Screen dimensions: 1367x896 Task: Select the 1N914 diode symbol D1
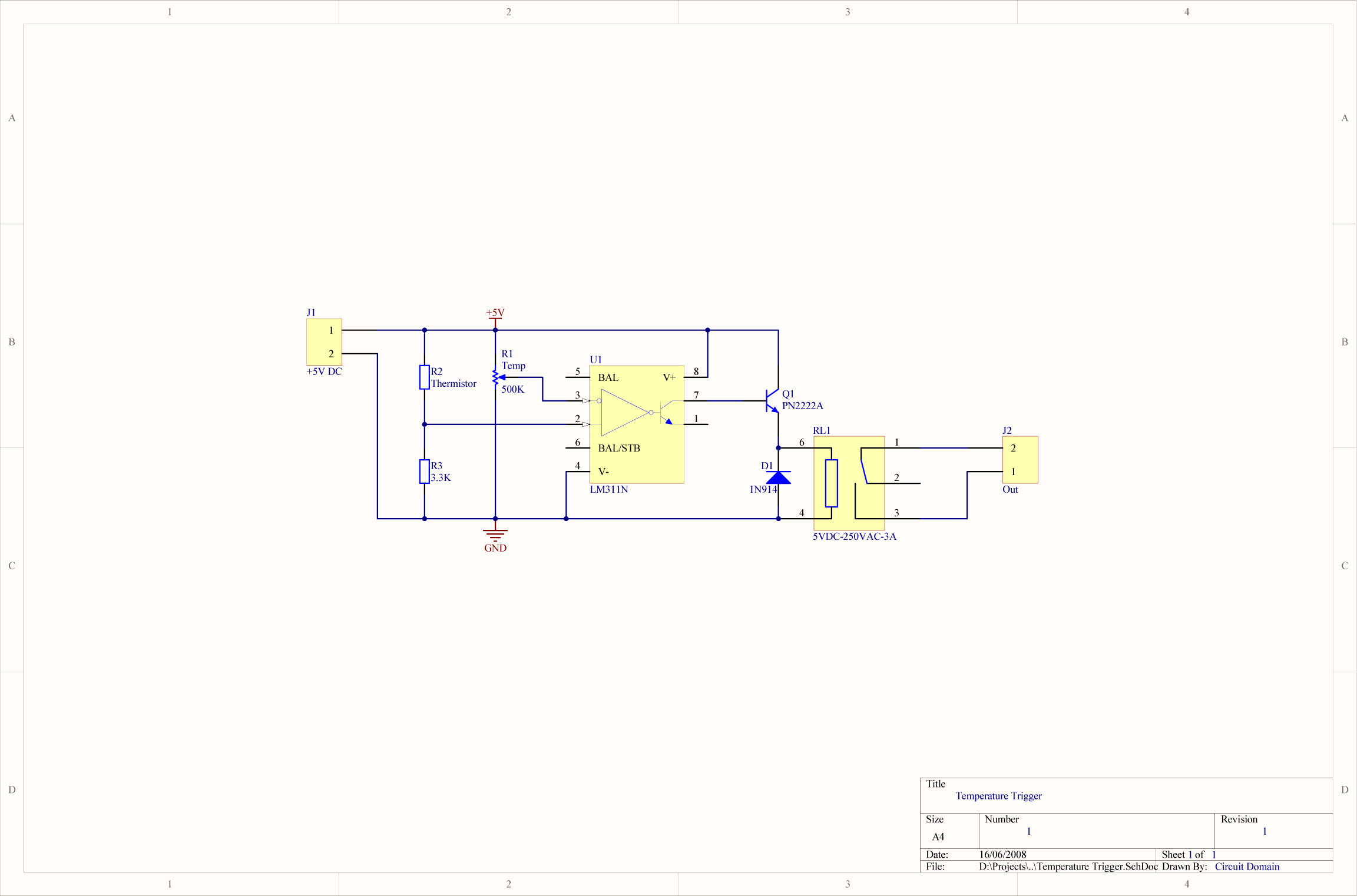tap(779, 478)
